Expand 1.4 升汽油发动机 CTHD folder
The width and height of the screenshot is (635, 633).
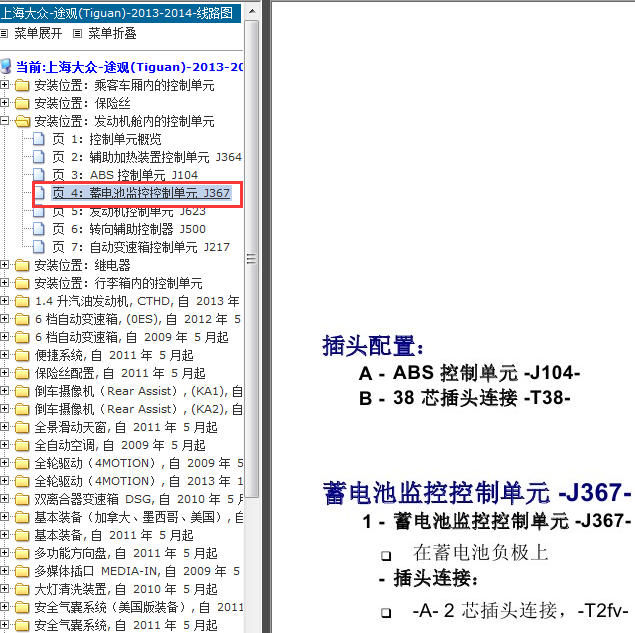[x=4, y=301]
